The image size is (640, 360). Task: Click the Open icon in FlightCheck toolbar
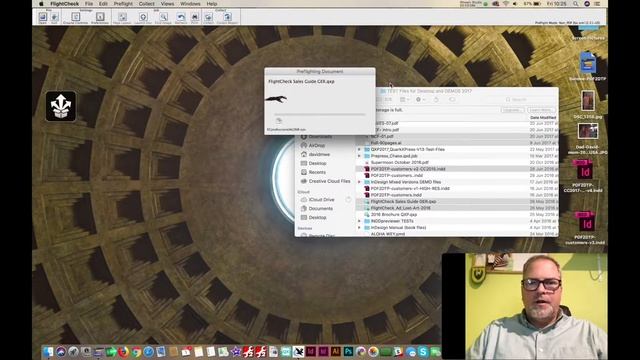pos(43,17)
